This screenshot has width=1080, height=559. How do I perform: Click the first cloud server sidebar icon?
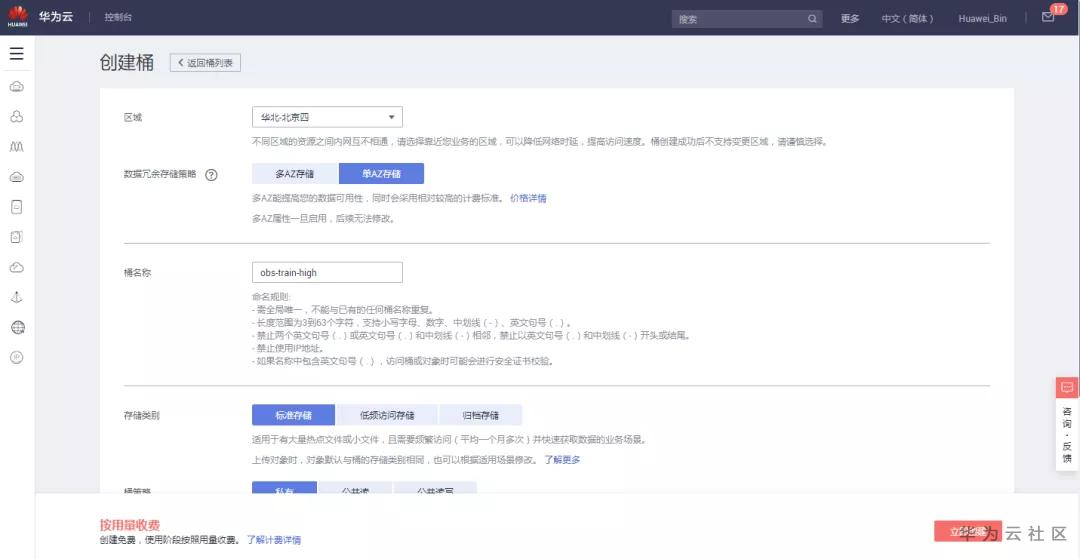coord(17,86)
